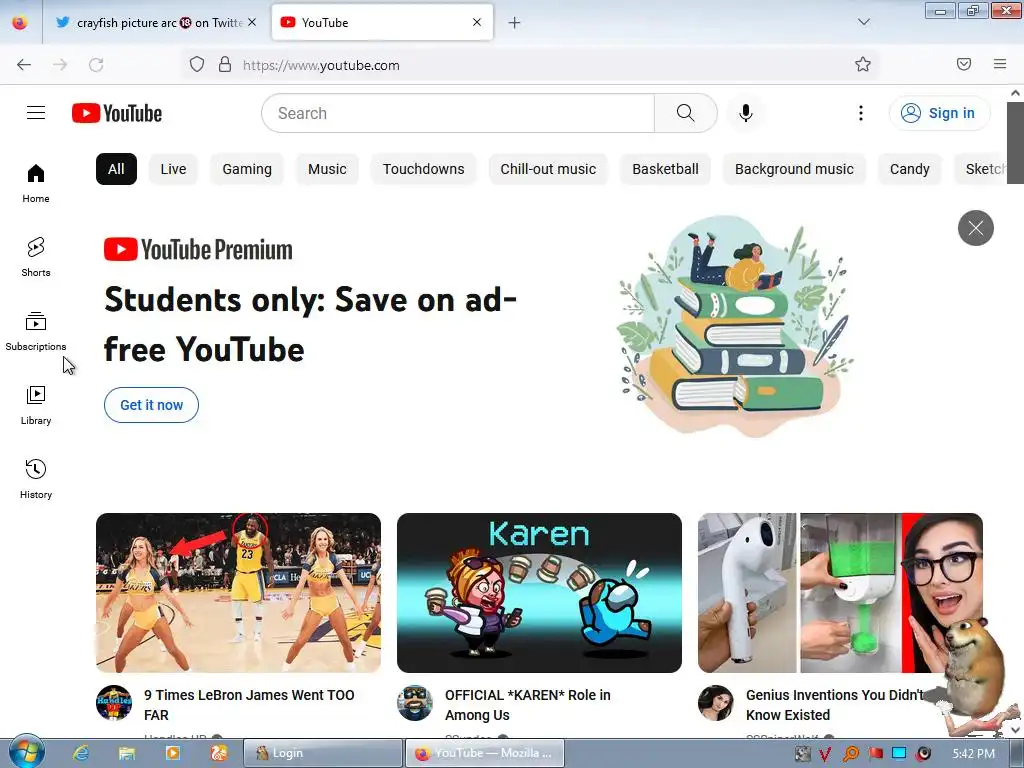
Task: Open YouTube settings three-dot menu
Action: 861,113
